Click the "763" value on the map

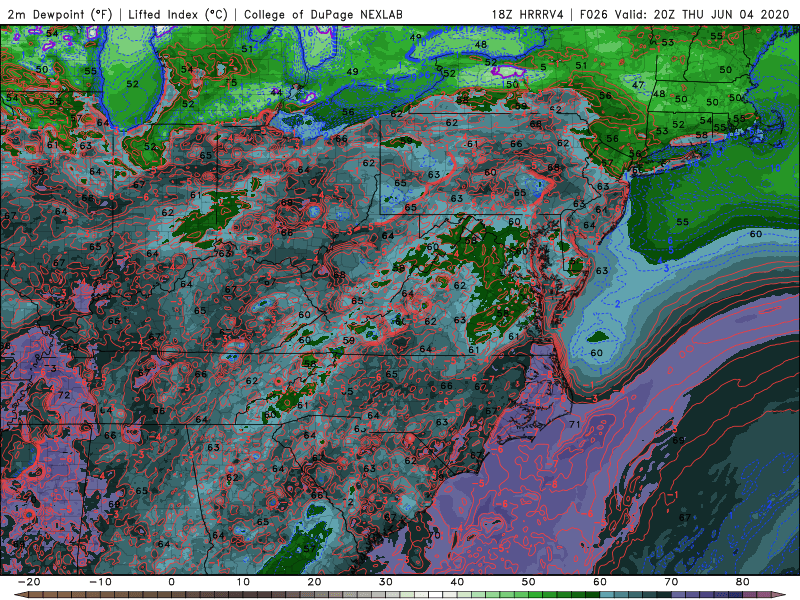click(x=223, y=254)
